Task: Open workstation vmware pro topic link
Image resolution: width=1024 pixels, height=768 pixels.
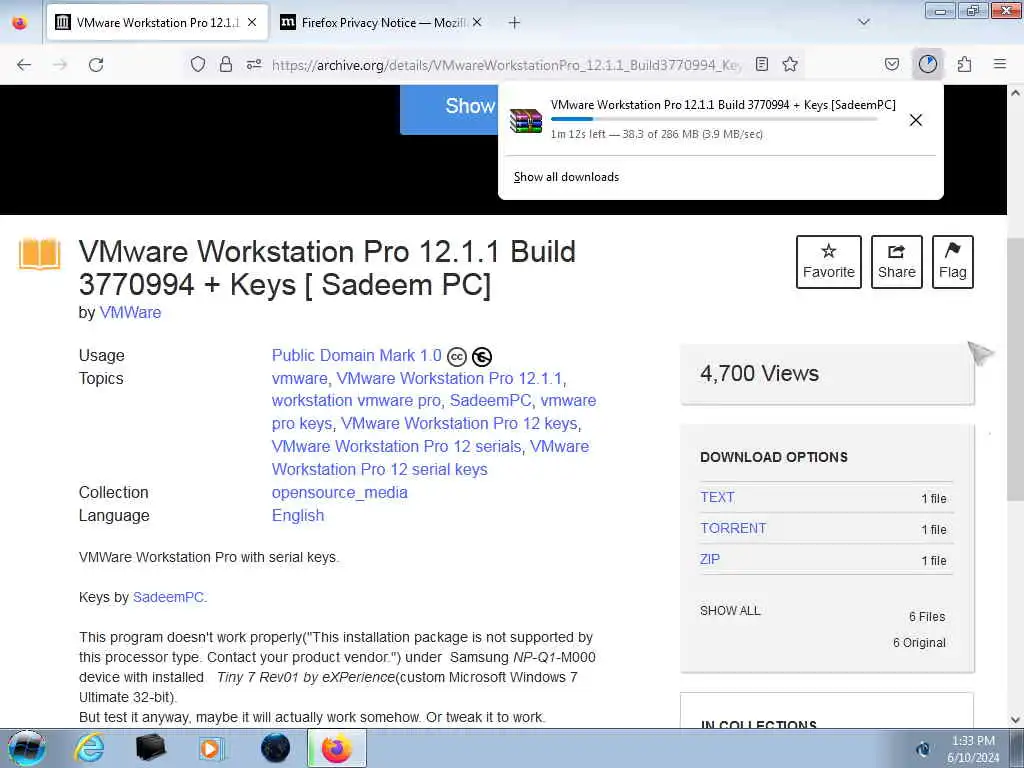Action: 356,400
